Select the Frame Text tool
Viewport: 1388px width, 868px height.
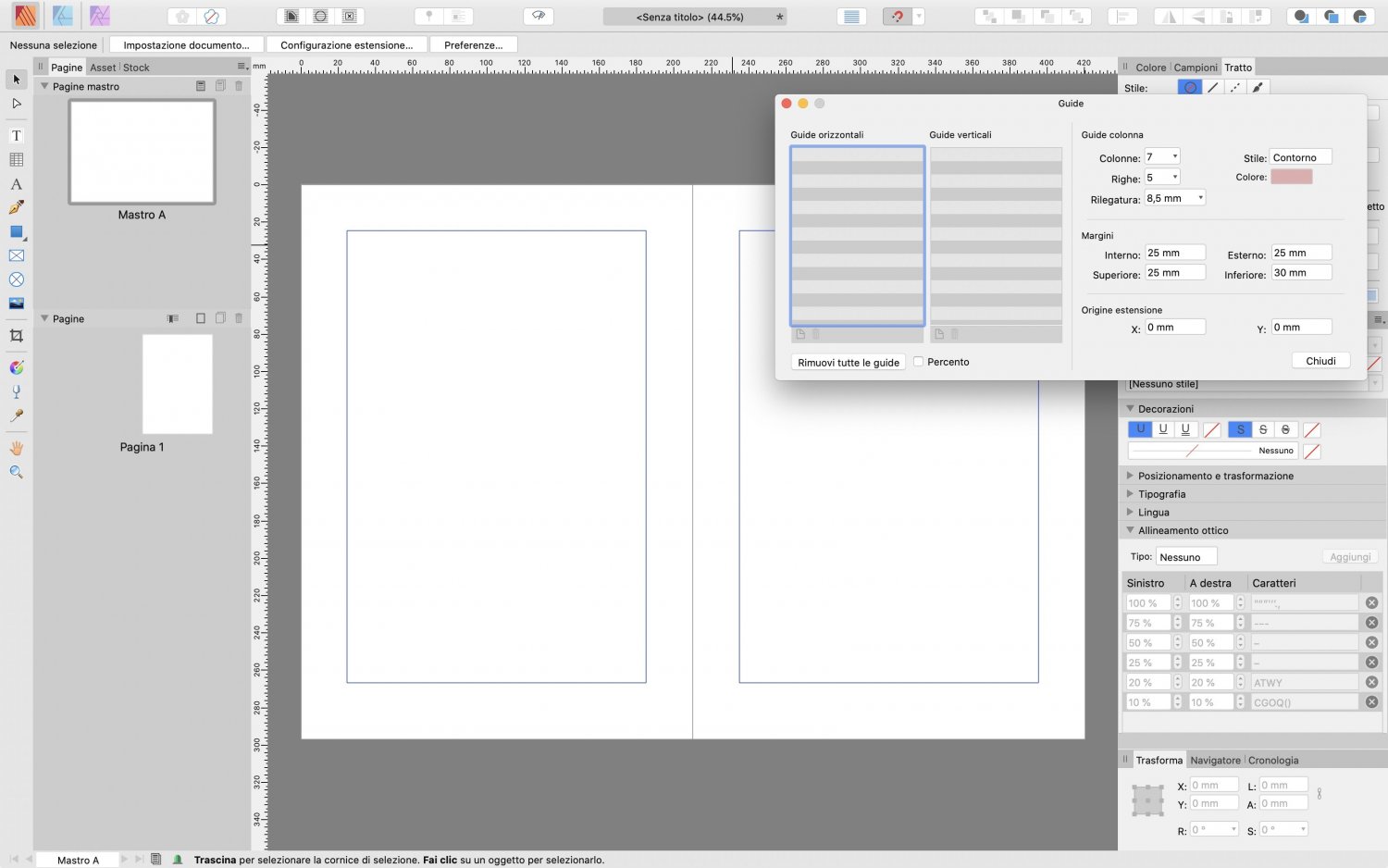tap(16, 135)
